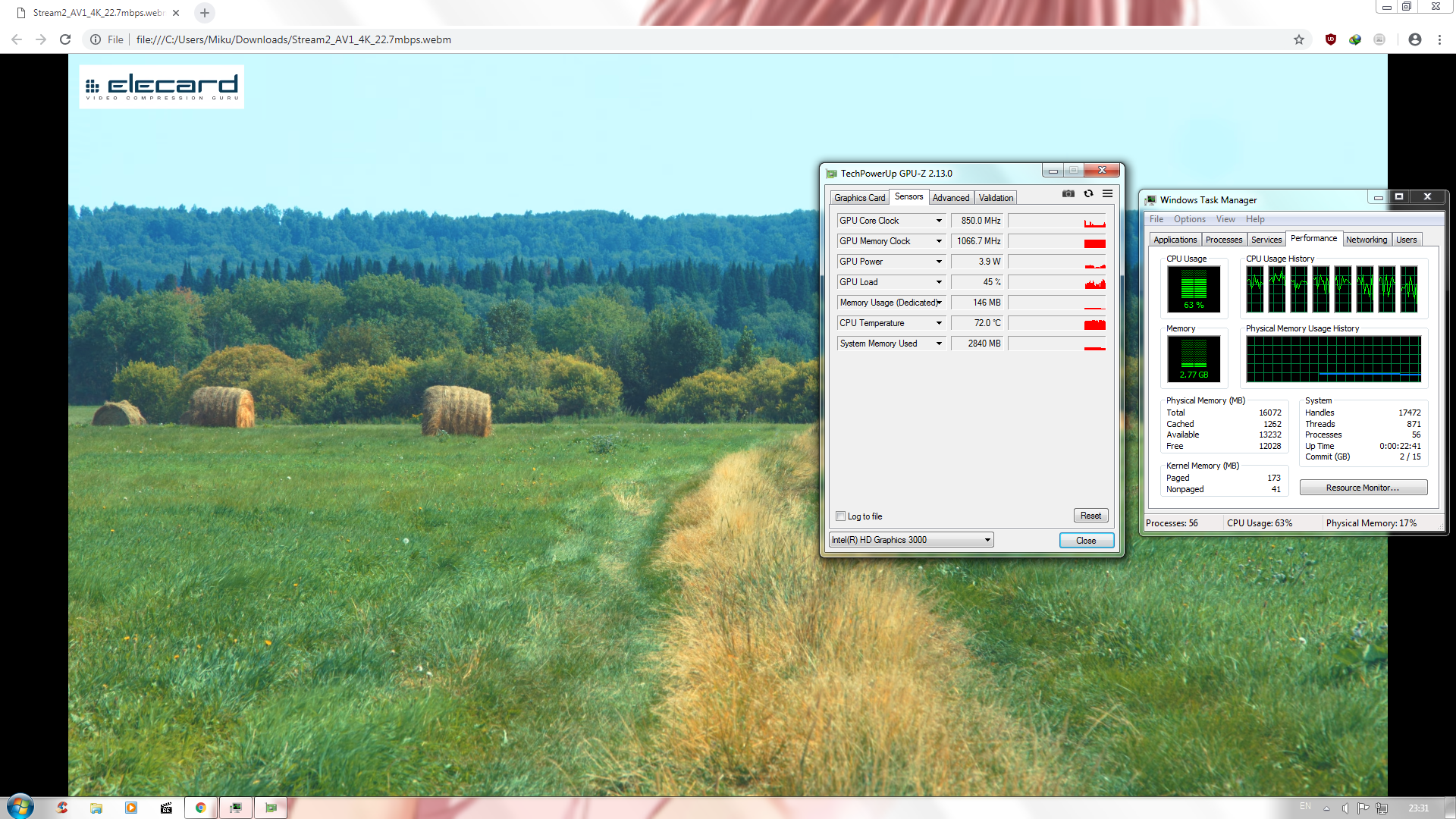Click the GPU Core Clock 850.0 MHz value
The width and height of the screenshot is (1456, 819).
click(x=977, y=221)
